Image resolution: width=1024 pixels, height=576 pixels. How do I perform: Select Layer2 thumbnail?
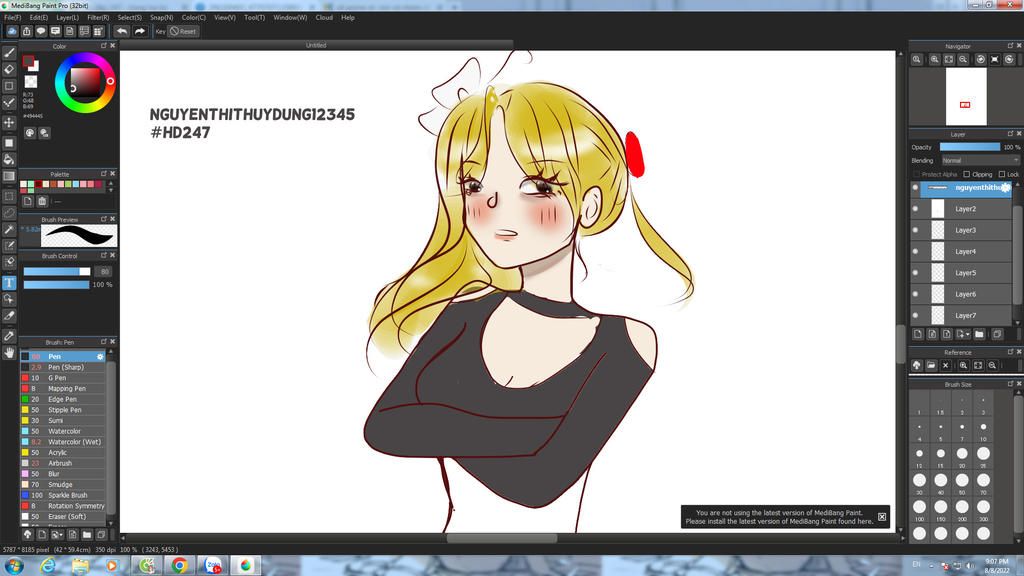(938, 209)
